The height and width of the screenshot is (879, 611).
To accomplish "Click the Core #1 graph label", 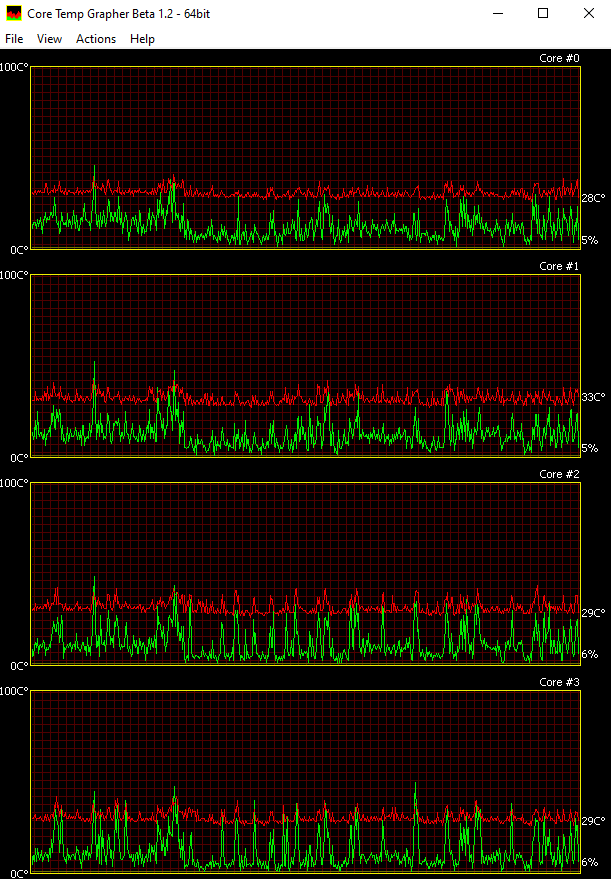I will [x=559, y=266].
